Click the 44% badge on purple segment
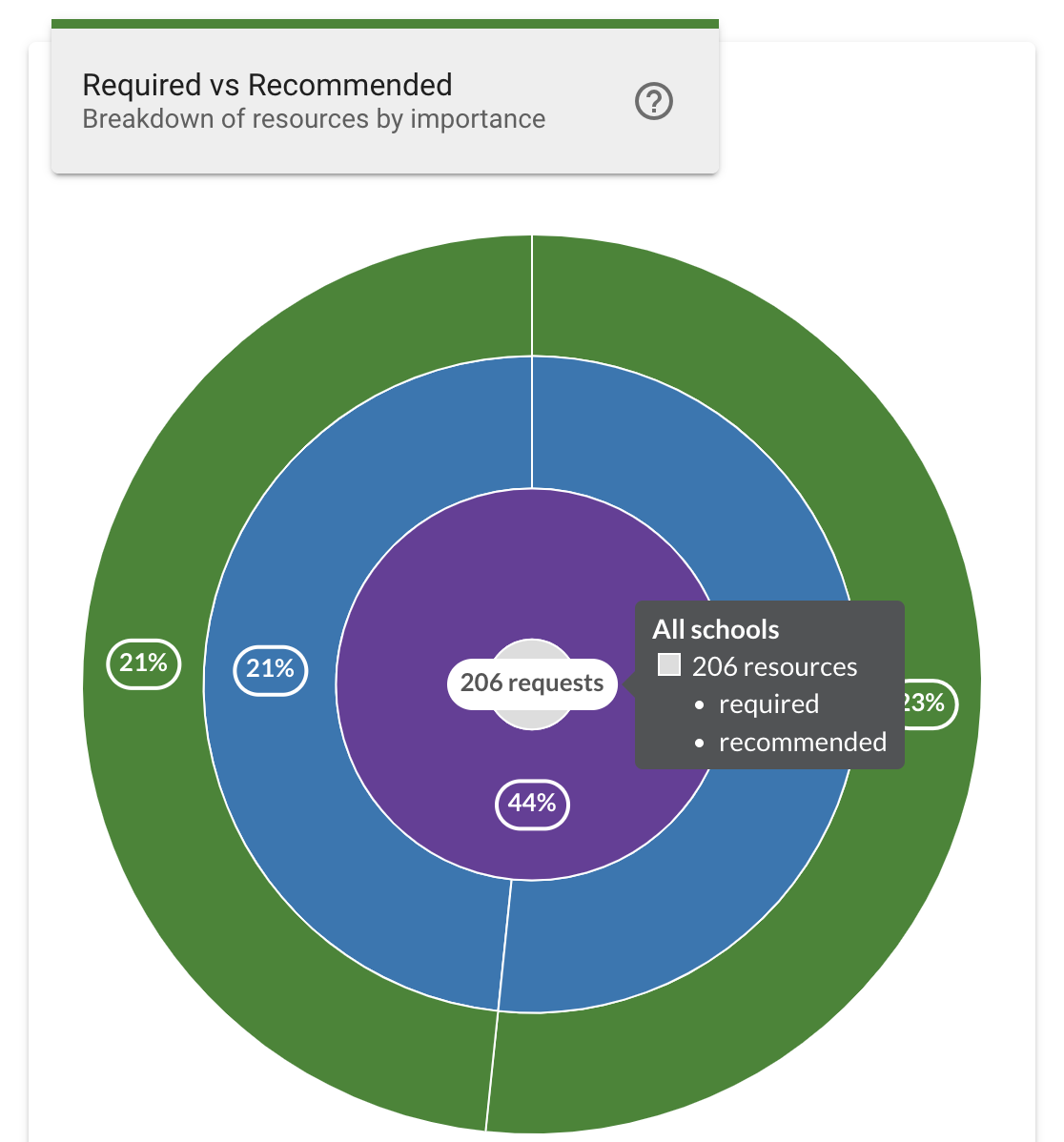The height and width of the screenshot is (1142, 1064). coord(531,804)
